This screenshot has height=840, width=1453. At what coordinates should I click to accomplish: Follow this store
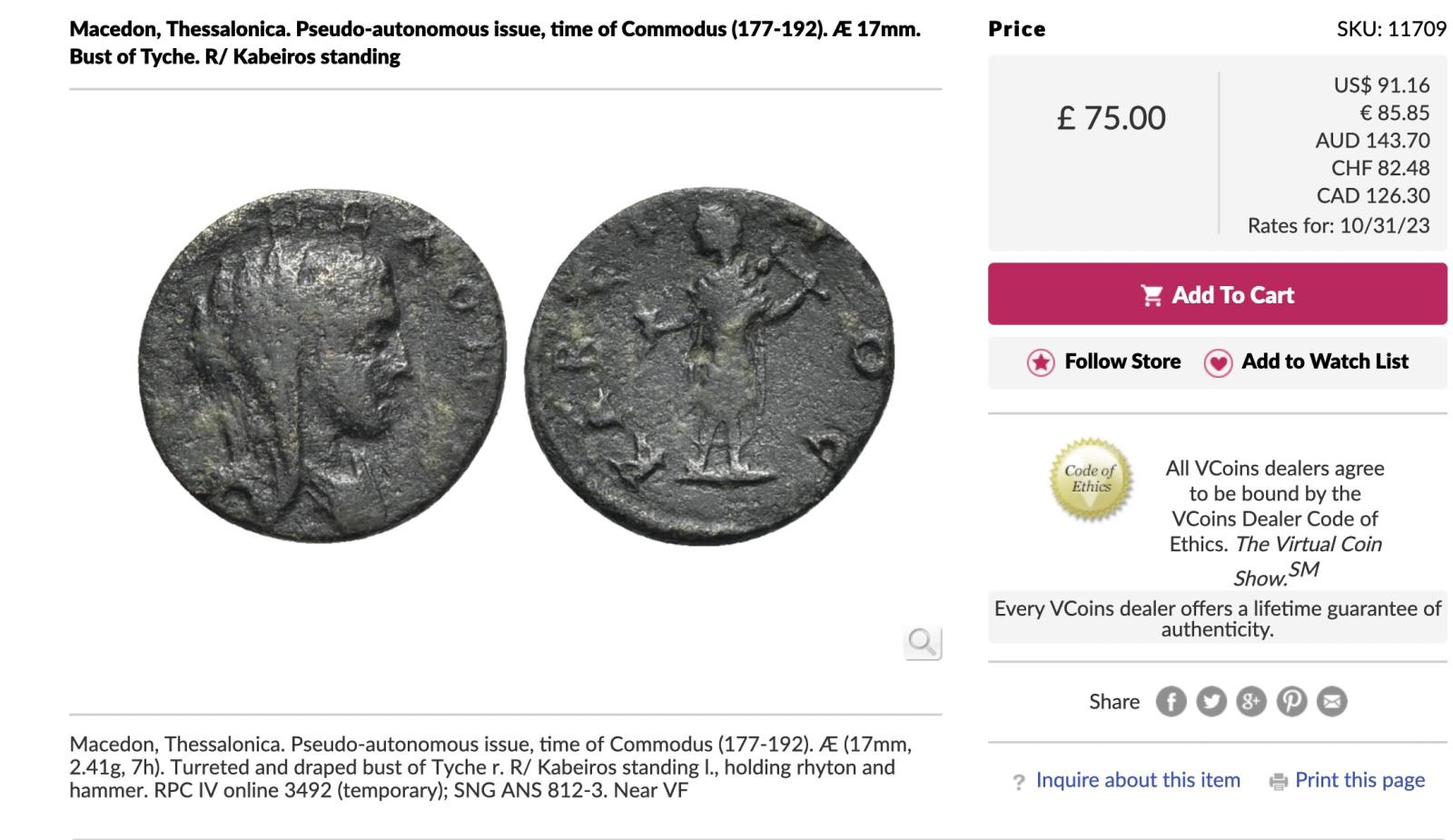pos(1122,361)
